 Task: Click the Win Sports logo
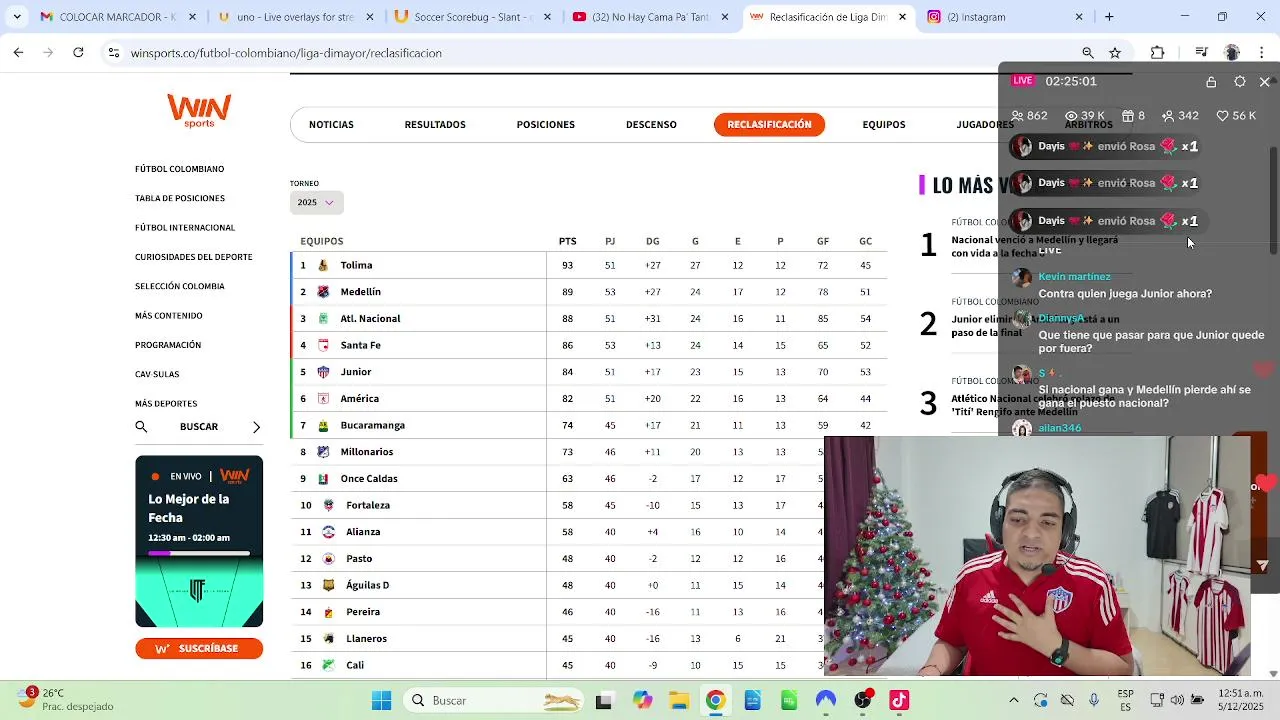coord(199,110)
